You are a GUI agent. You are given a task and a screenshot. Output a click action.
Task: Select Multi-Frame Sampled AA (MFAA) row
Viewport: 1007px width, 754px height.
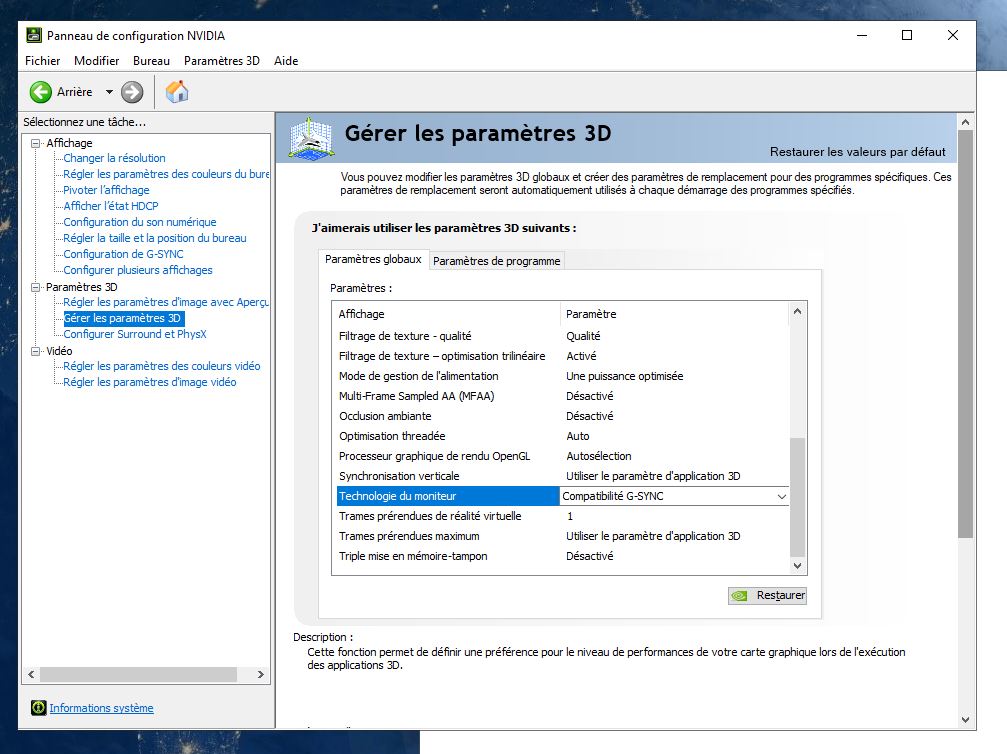(x=563, y=396)
